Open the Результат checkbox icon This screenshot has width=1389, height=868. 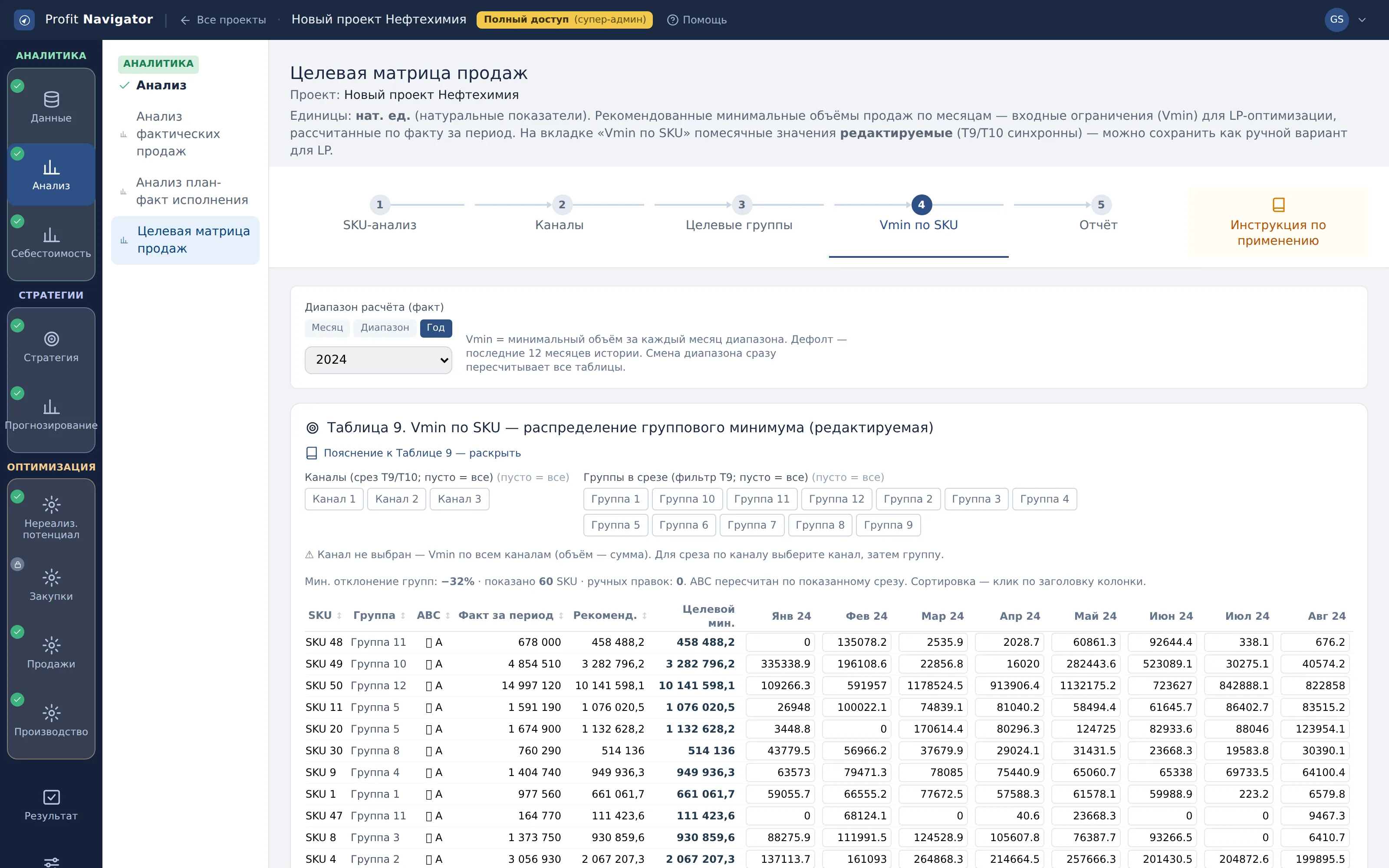click(51, 797)
